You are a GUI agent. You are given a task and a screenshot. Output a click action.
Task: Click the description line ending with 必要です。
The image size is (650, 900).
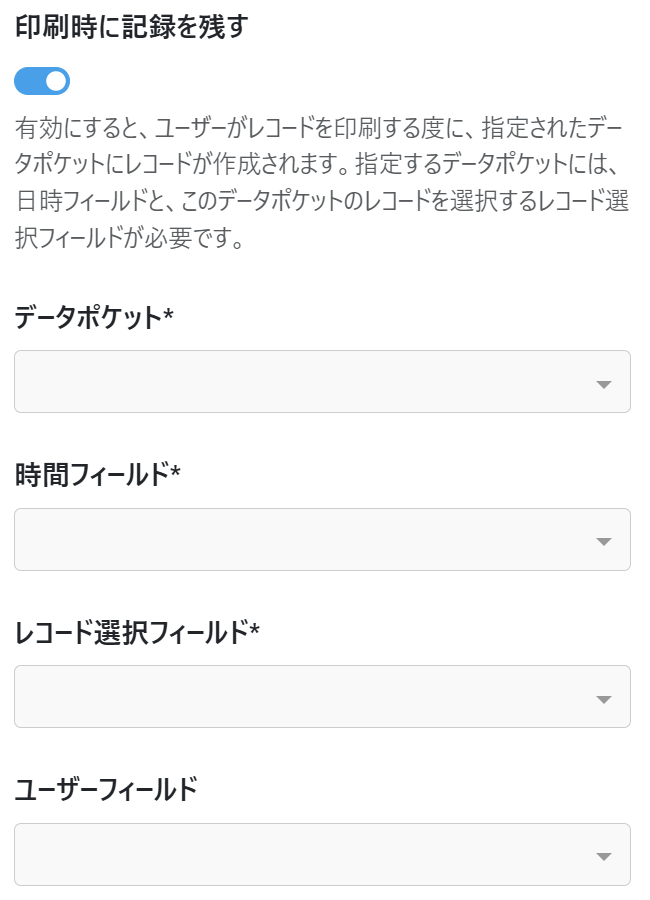tap(130, 240)
